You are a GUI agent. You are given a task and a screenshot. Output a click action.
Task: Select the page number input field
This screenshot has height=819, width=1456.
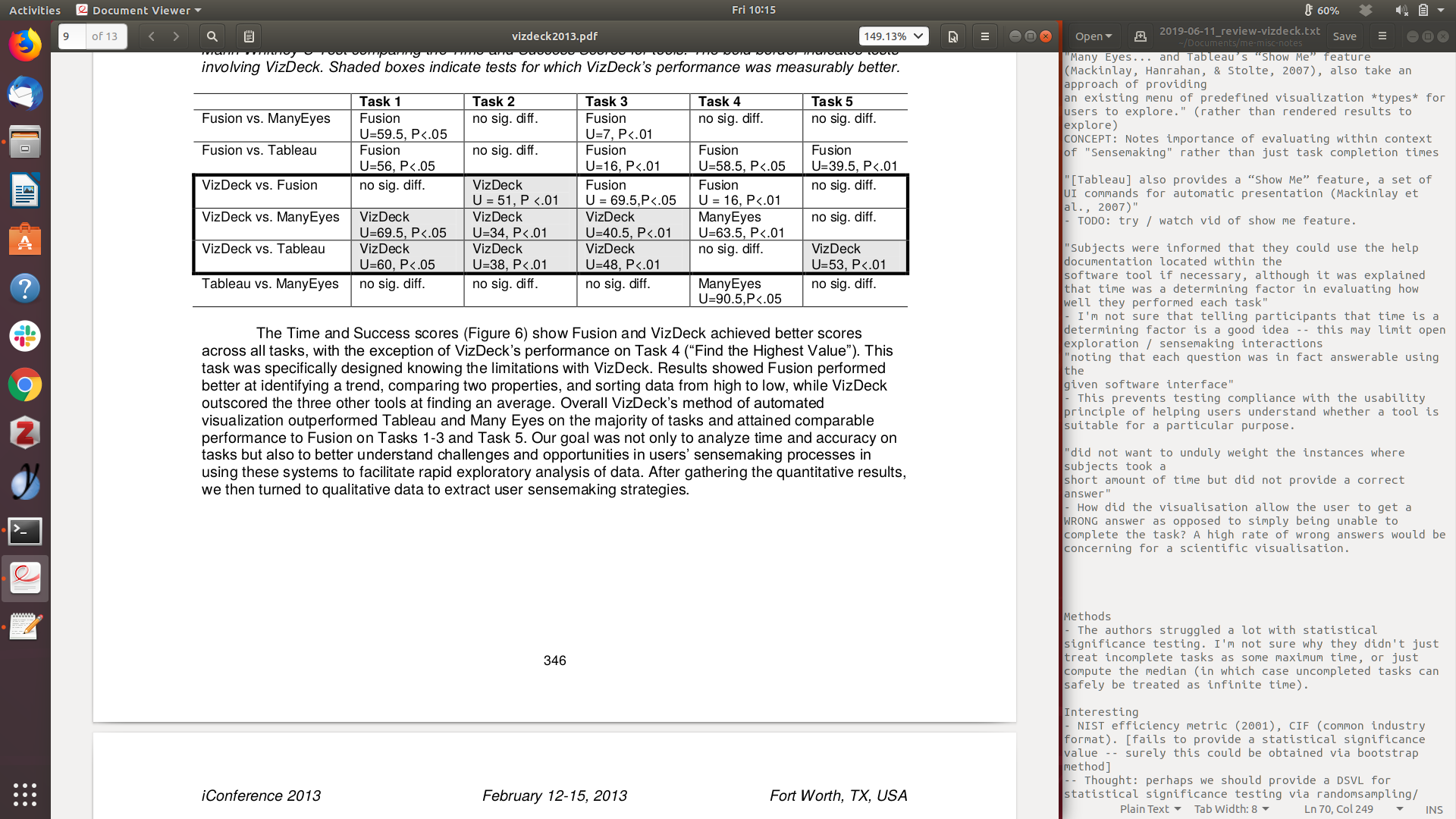tap(73, 36)
